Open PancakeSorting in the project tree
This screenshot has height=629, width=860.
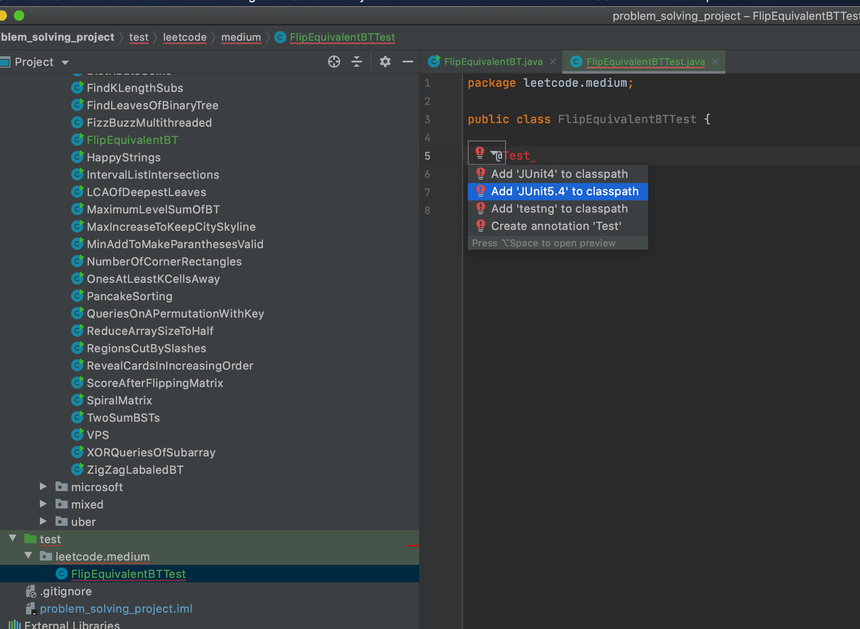coord(129,296)
